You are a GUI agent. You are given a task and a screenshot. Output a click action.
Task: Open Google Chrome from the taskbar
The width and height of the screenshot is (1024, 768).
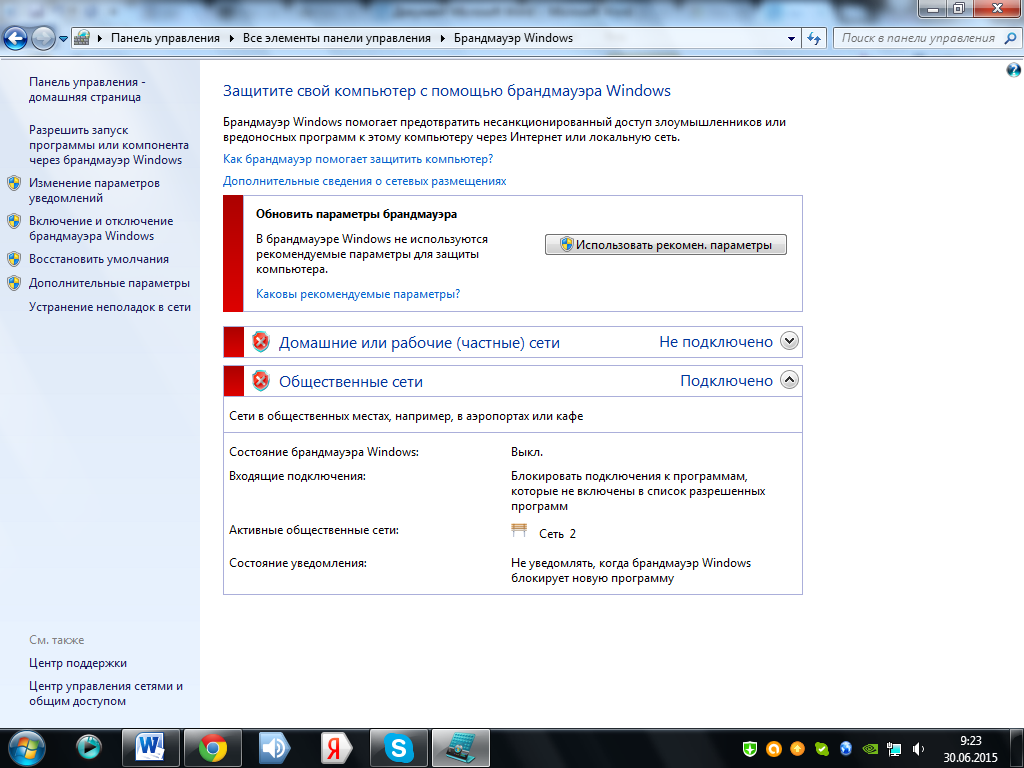[212, 747]
